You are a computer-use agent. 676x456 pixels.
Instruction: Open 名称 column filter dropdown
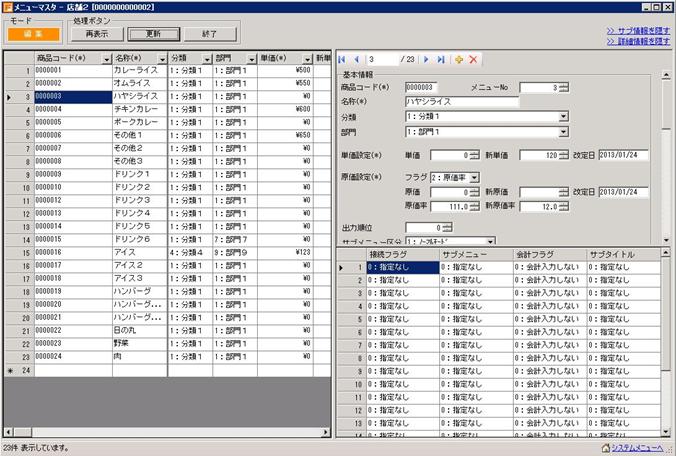coord(162,59)
